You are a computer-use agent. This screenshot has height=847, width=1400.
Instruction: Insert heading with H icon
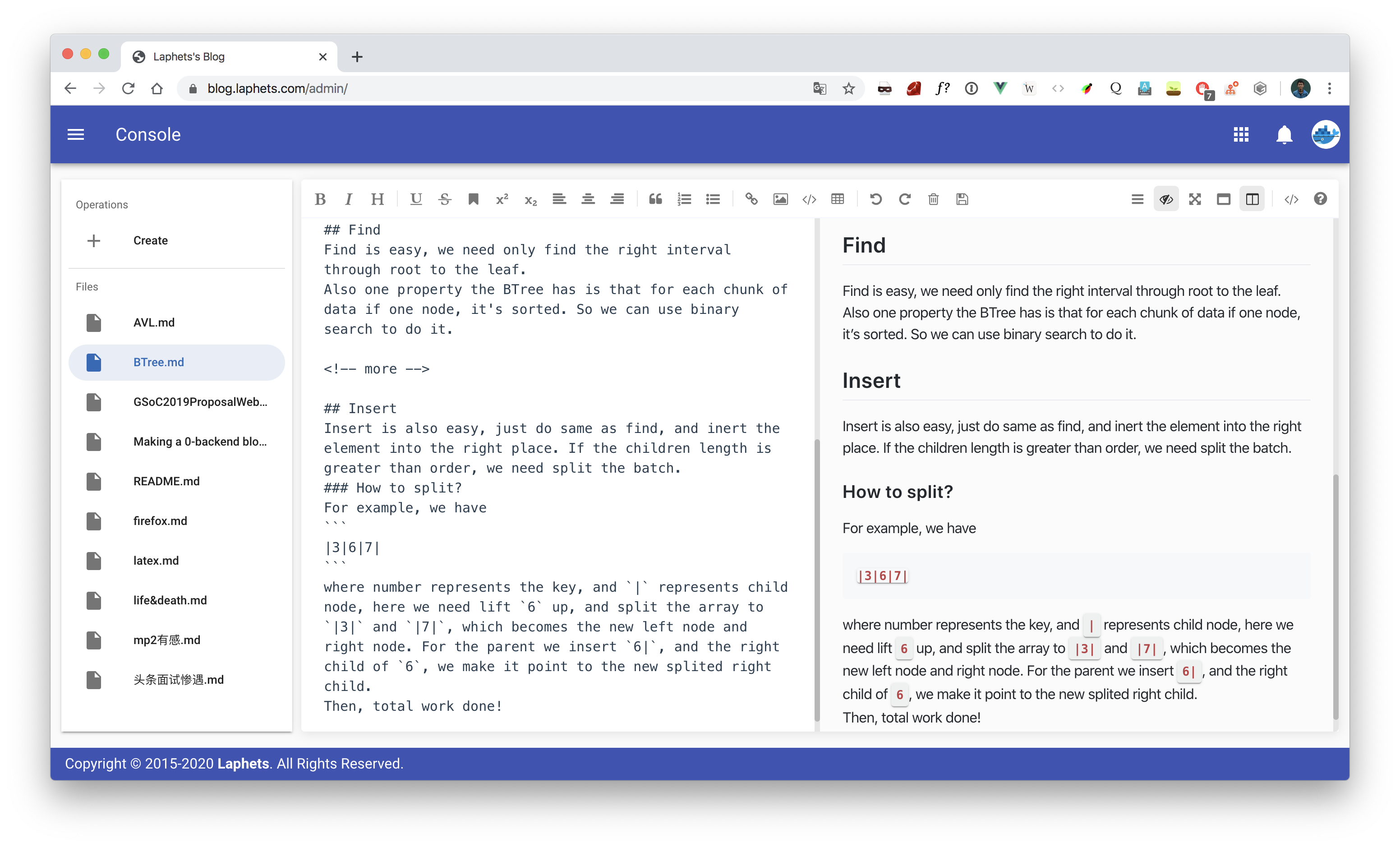[377, 199]
